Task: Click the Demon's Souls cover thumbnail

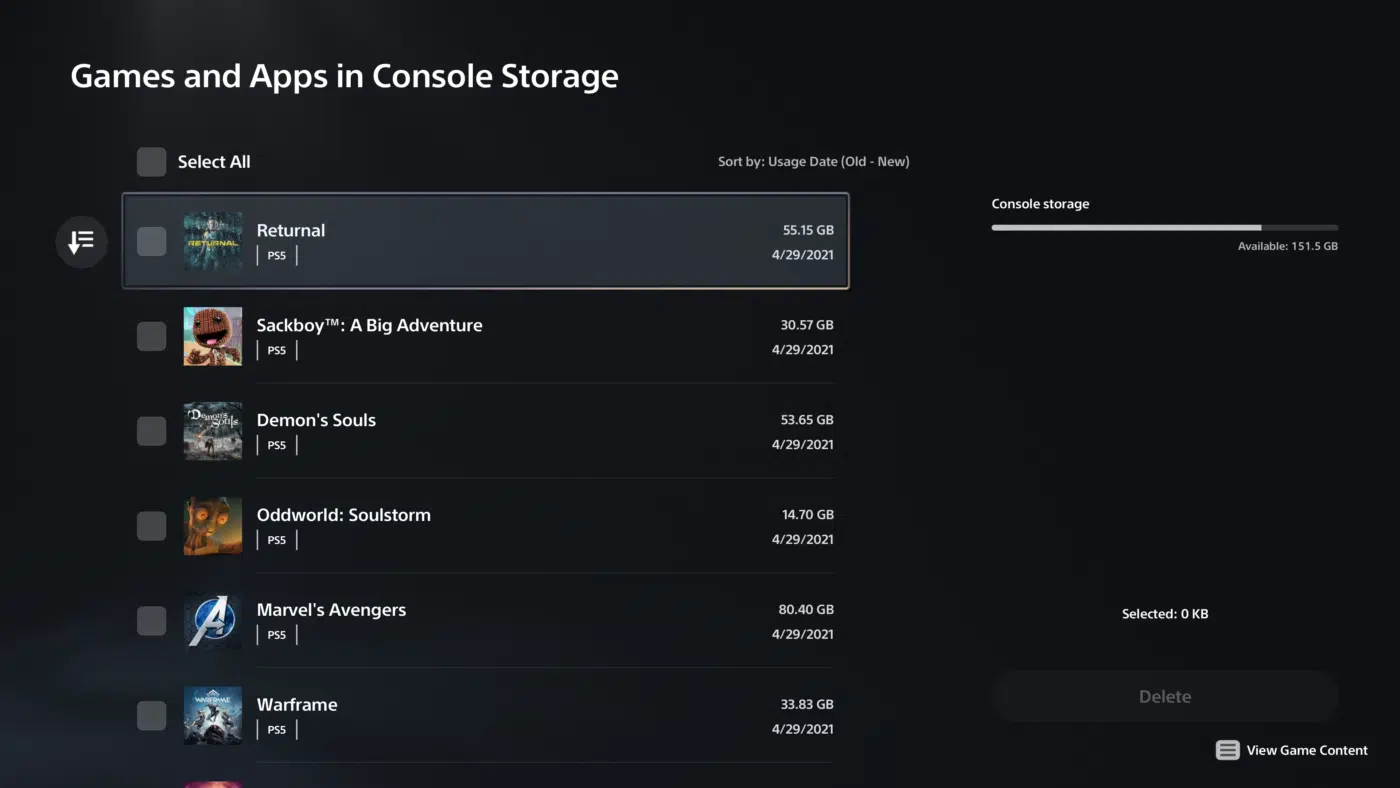Action: [212, 431]
